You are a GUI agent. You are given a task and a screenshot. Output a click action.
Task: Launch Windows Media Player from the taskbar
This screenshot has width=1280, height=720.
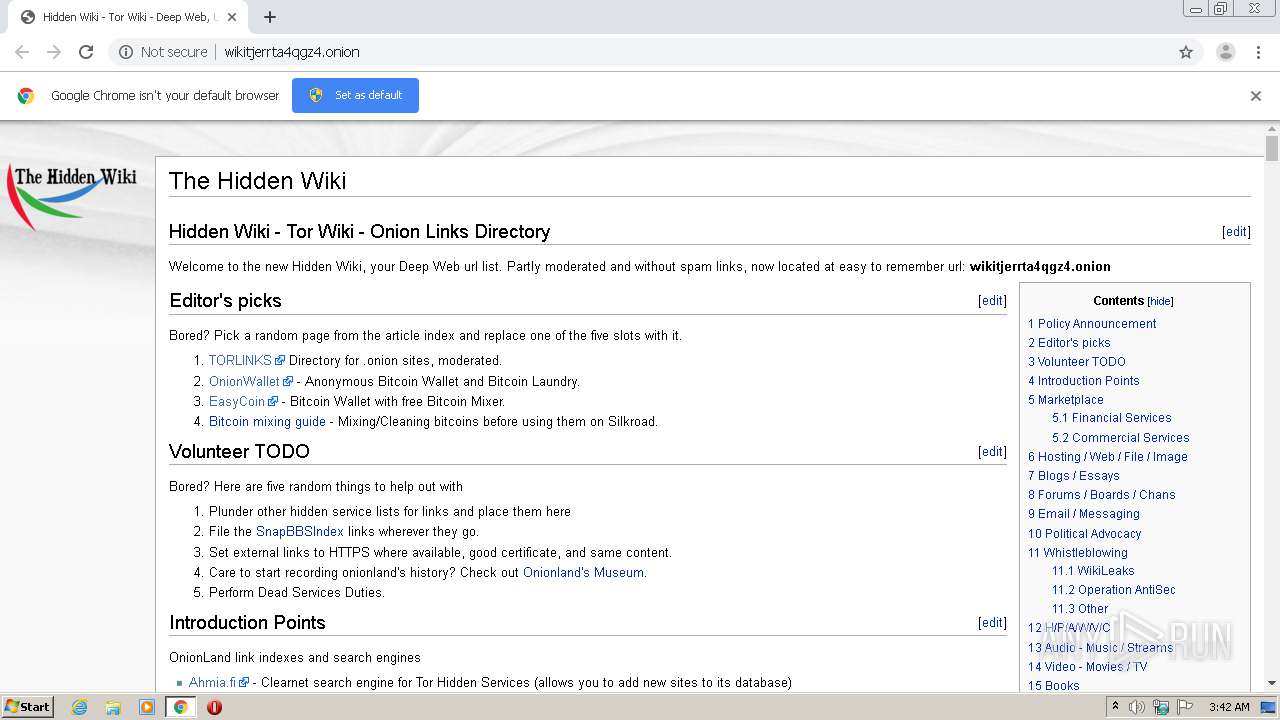click(147, 707)
